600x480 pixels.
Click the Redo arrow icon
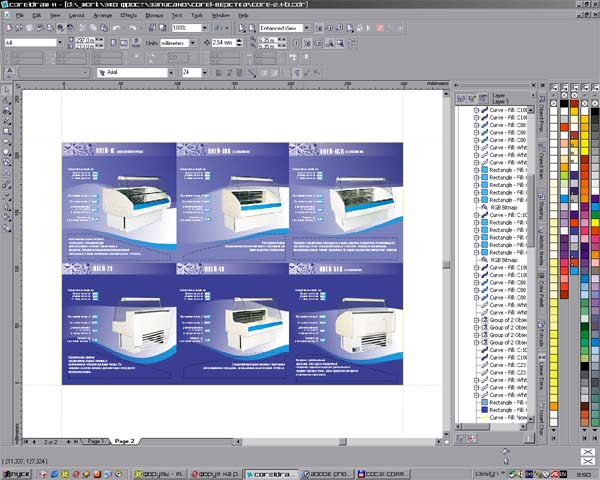[x=132, y=28]
